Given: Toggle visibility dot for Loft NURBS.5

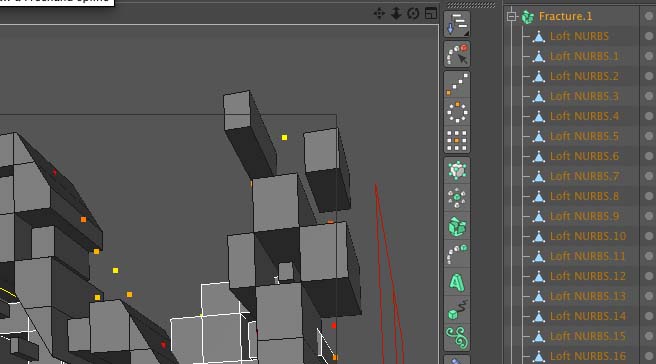Looking at the screenshot, I should tap(649, 136).
